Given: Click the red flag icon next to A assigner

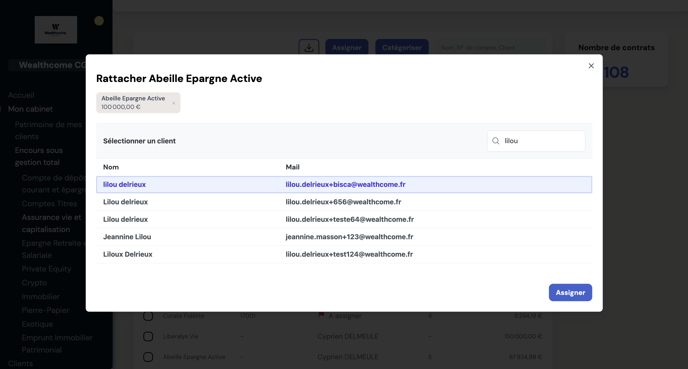Looking at the screenshot, I should (321, 315).
